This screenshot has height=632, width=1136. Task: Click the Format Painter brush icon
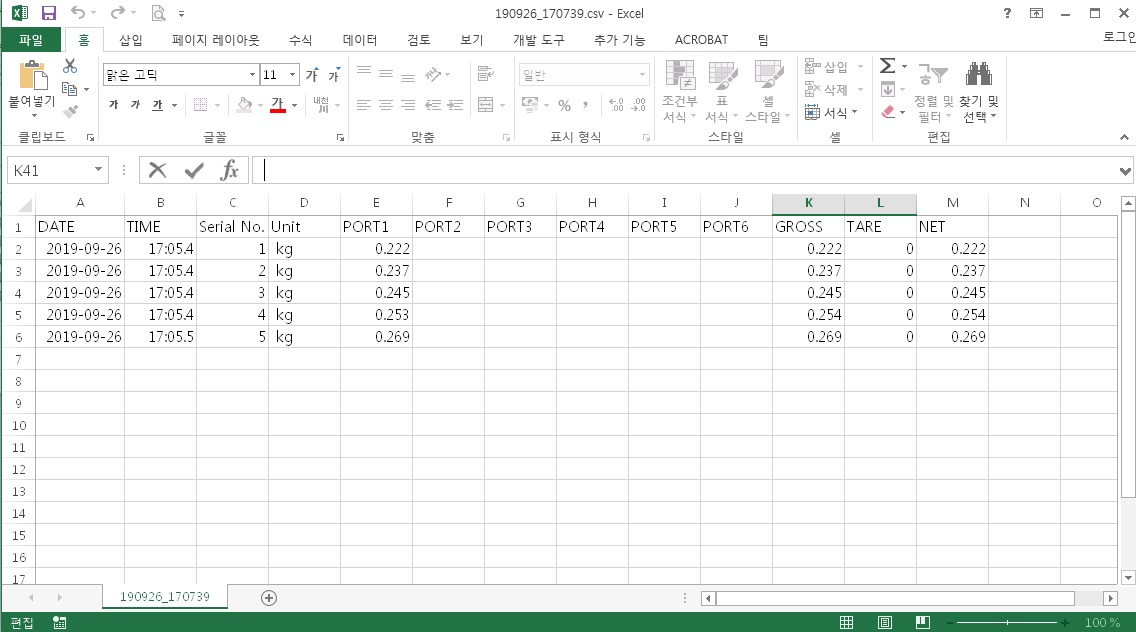point(70,111)
